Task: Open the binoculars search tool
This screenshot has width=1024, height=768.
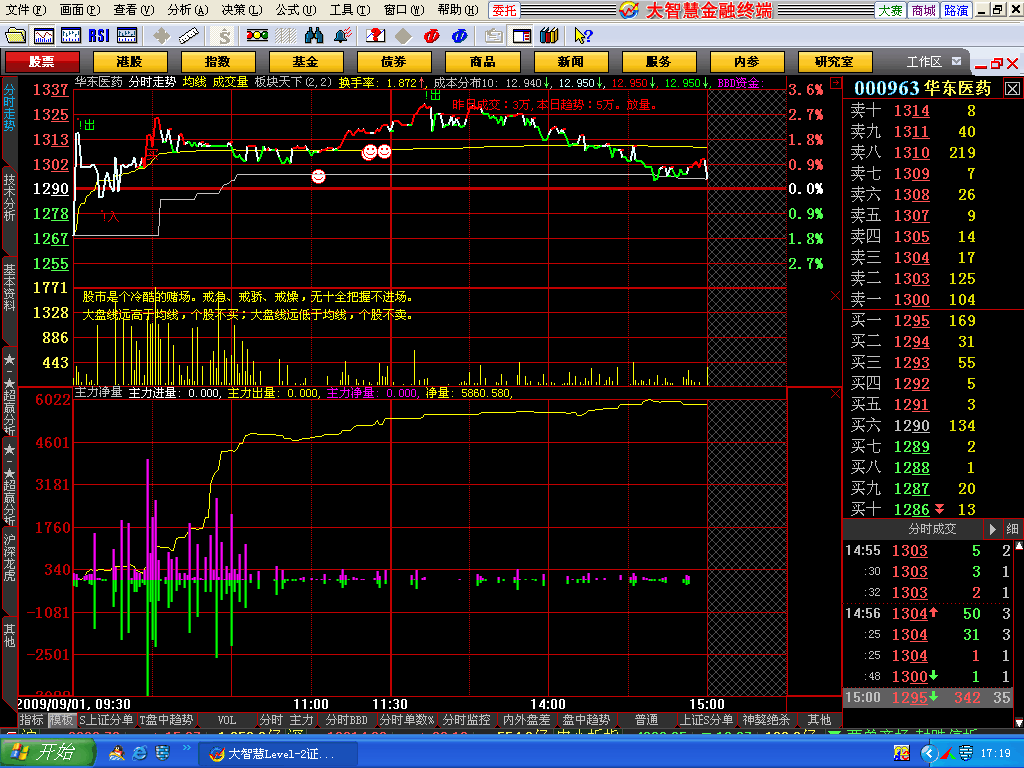Action: (x=314, y=35)
